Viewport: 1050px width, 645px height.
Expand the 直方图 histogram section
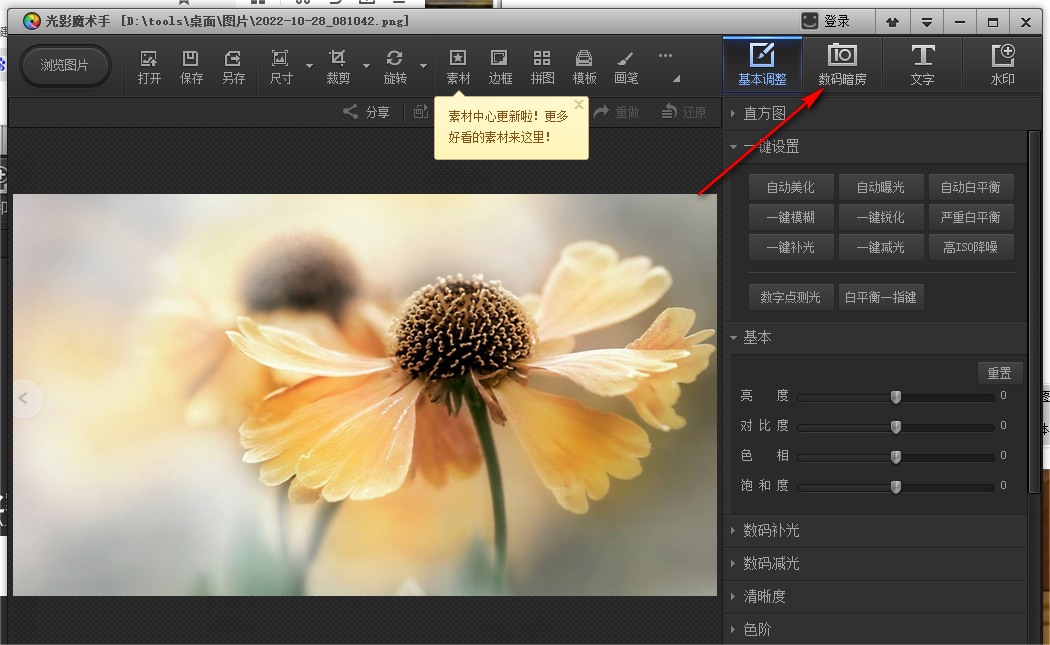[x=764, y=113]
